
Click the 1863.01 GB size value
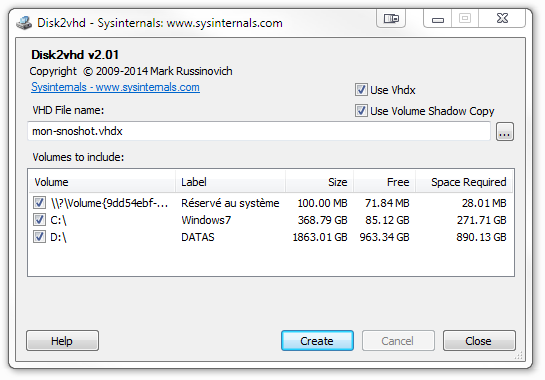coord(320,237)
